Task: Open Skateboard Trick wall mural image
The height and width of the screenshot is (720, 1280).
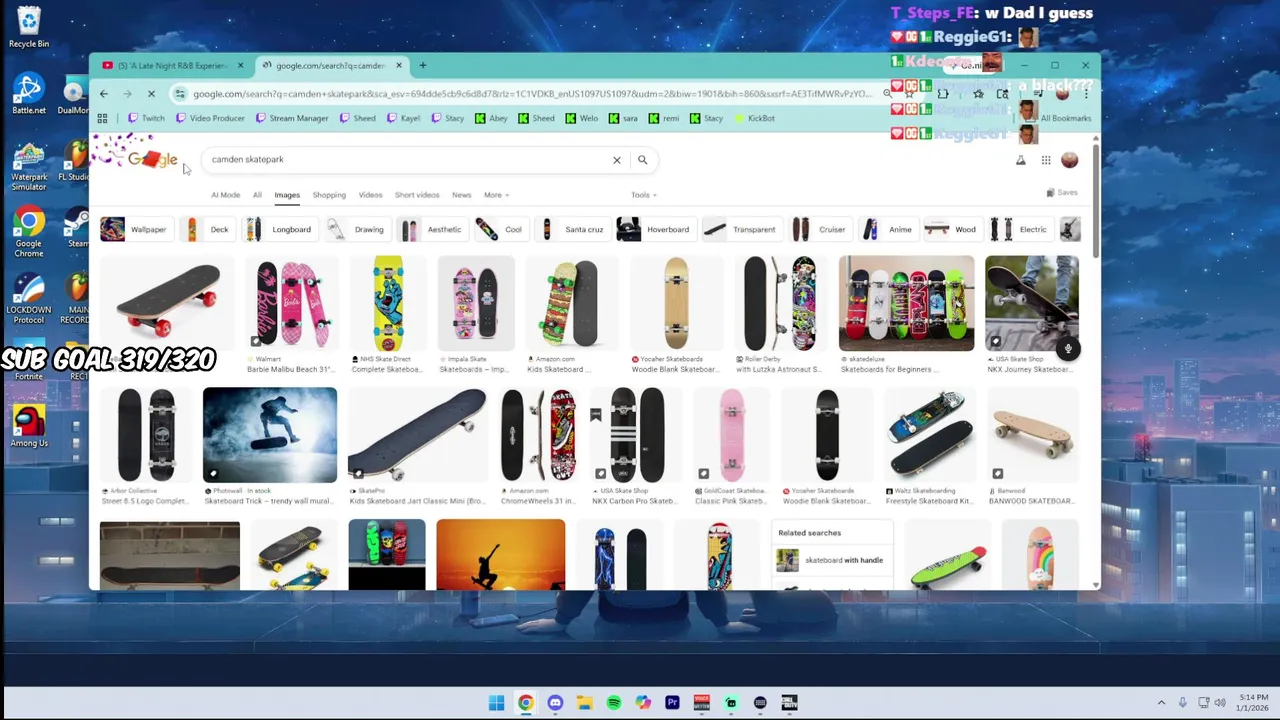Action: [270, 435]
